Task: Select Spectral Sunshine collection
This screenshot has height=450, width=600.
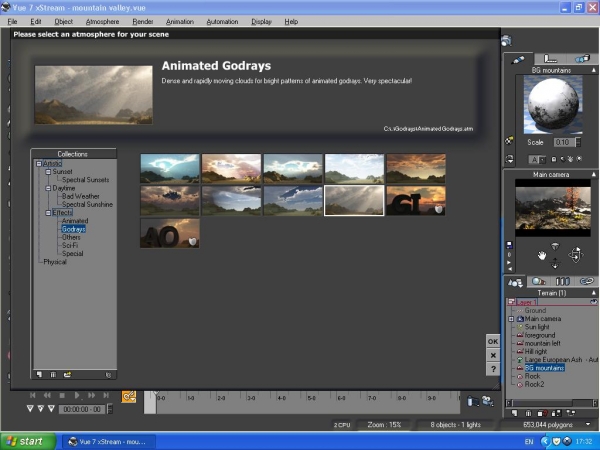Action: (x=87, y=205)
